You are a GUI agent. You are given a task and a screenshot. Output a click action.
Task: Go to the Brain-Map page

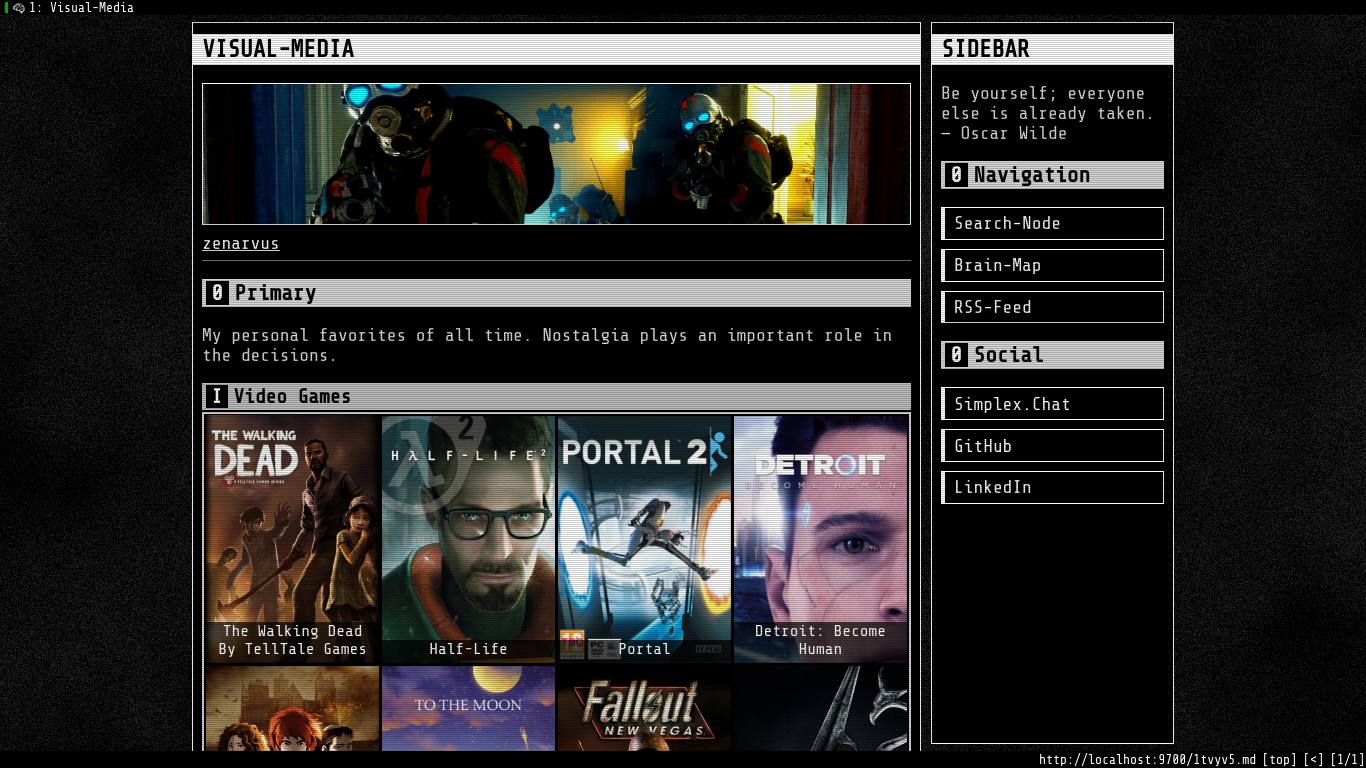pos(1052,266)
